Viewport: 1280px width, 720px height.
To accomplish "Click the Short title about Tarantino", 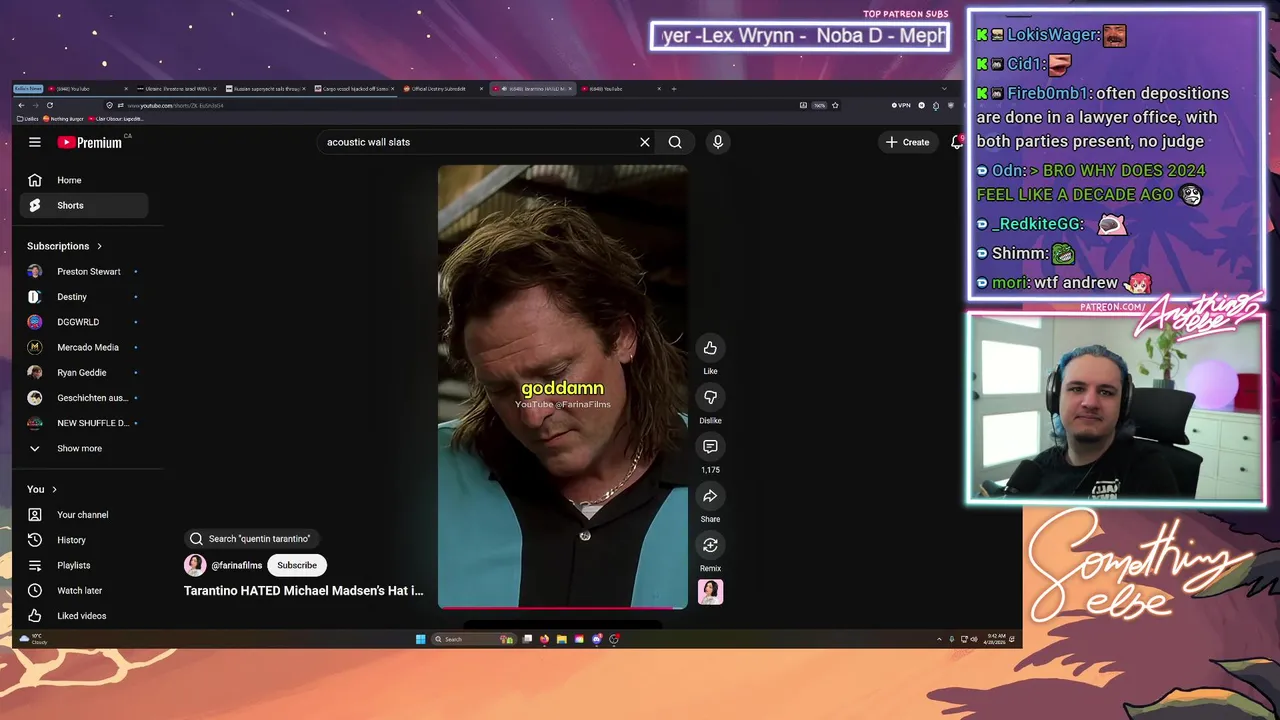I will 304,591.
